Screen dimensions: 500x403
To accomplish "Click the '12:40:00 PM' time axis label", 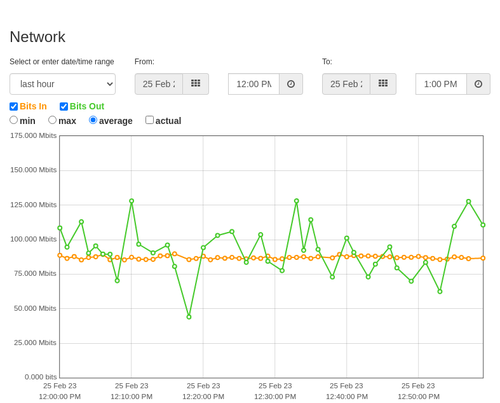I will coord(347,397).
